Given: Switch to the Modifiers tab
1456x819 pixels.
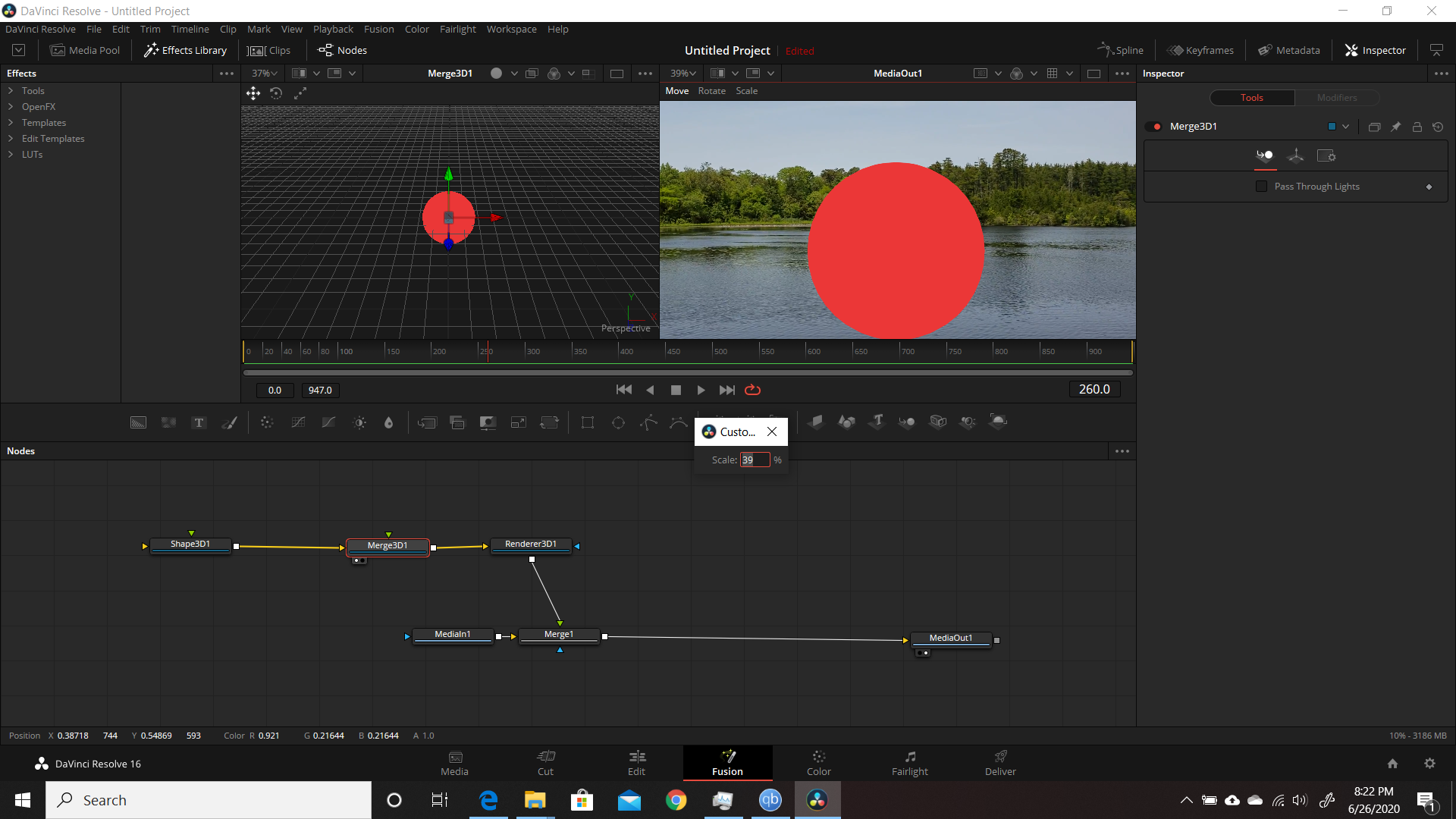Looking at the screenshot, I should pyautogui.click(x=1336, y=97).
